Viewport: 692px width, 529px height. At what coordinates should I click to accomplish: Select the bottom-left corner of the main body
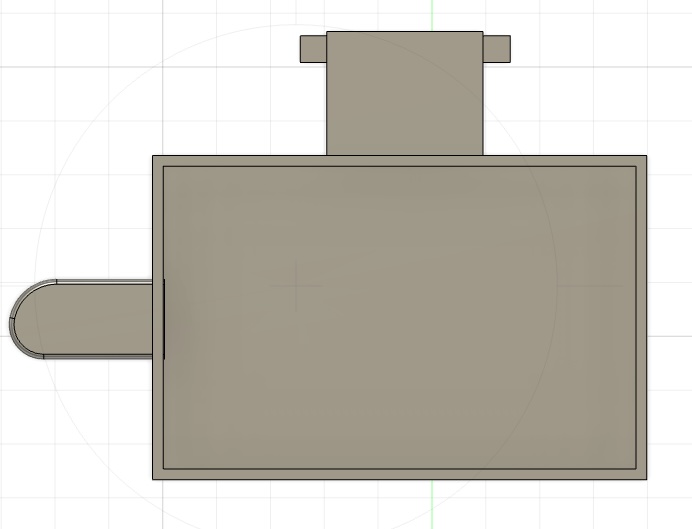(153, 478)
